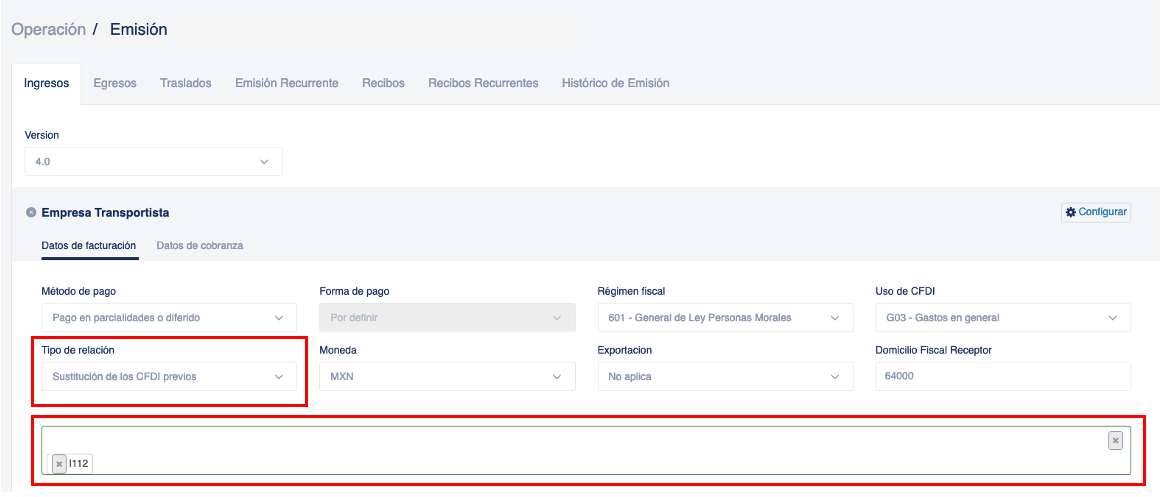Click the Uso de CFDI label
This screenshot has height=497, width=1161.
click(905, 291)
